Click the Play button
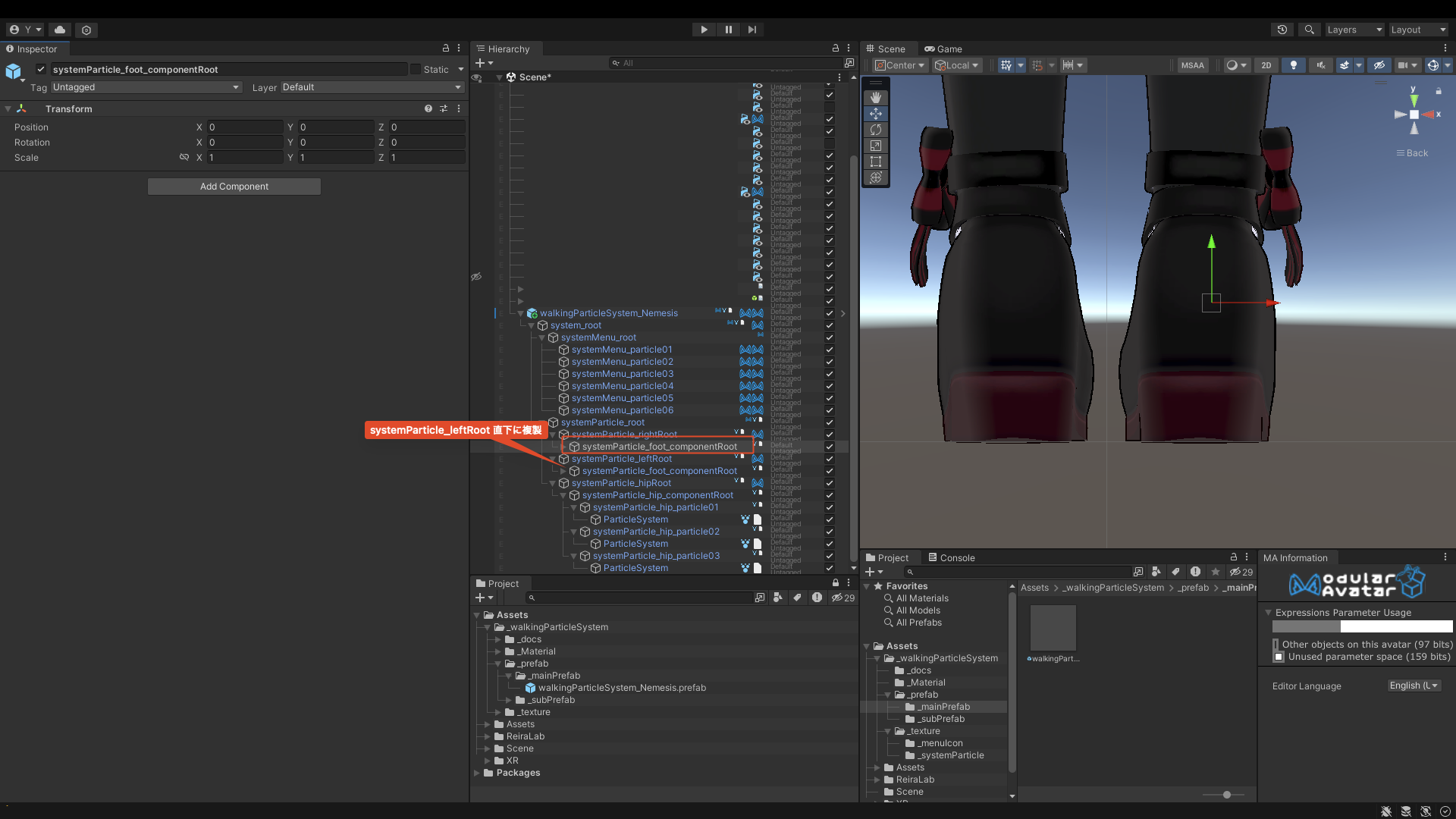Image resolution: width=1456 pixels, height=819 pixels. (x=704, y=30)
